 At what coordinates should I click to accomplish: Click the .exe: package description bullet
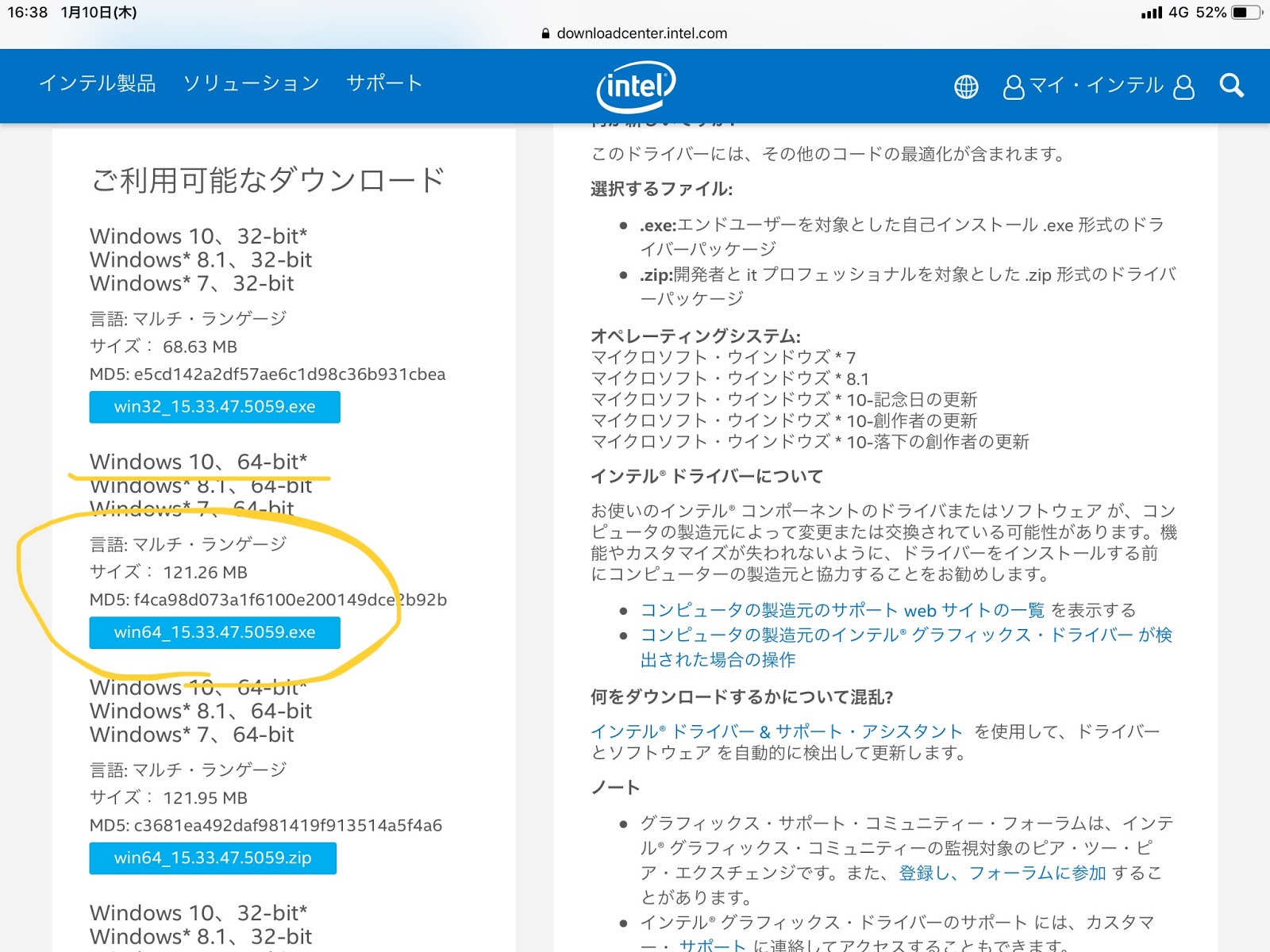[x=902, y=237]
